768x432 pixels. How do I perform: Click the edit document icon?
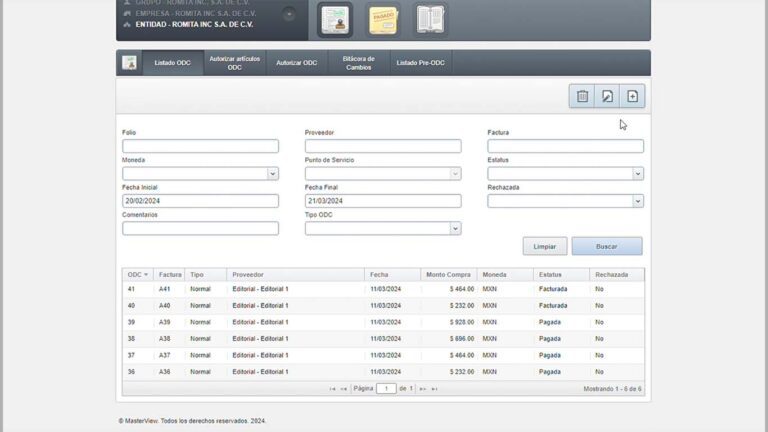607,96
